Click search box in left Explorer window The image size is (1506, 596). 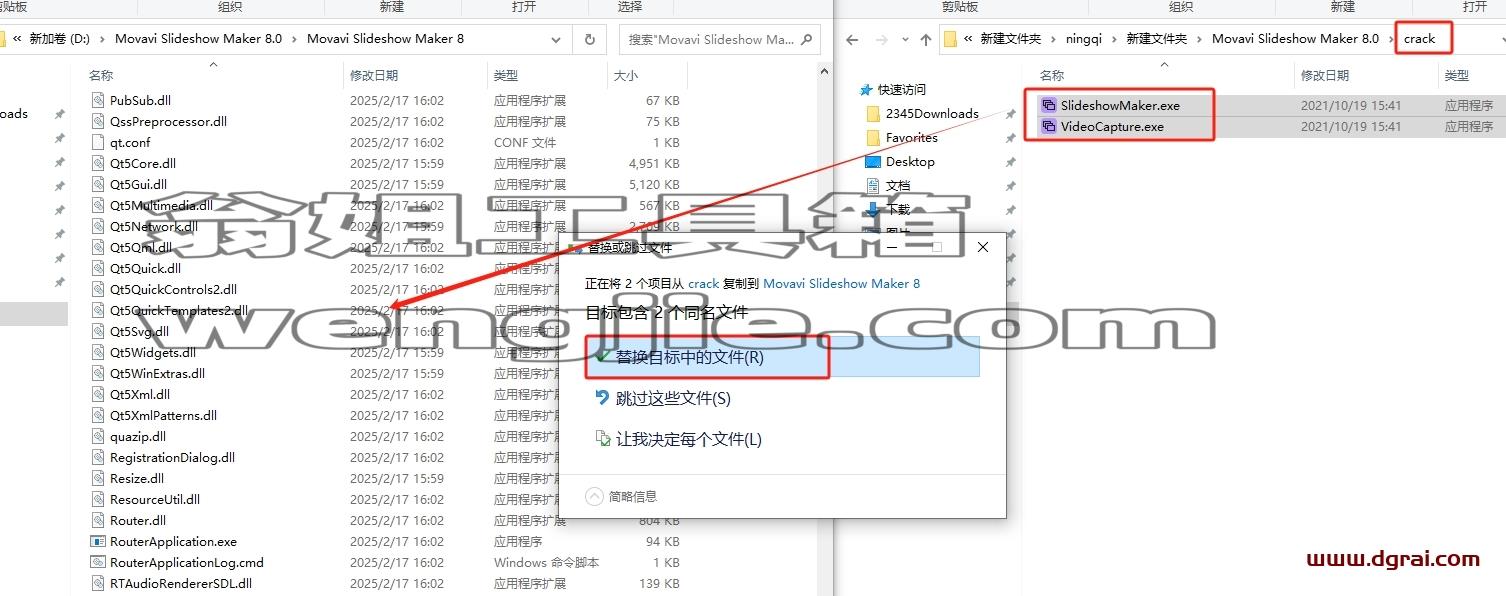pos(718,39)
